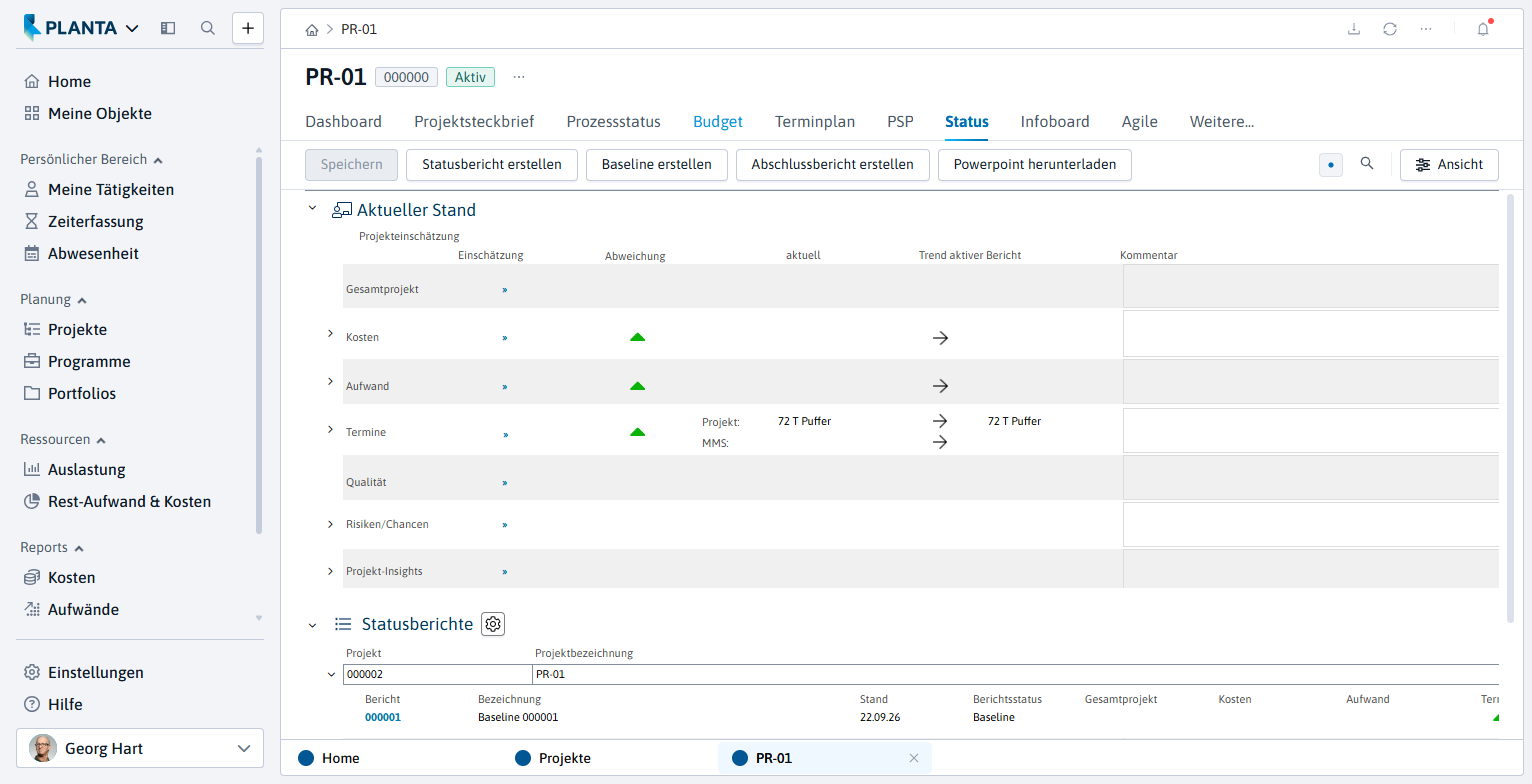Click Kosten trend arrow icon
This screenshot has height=784, width=1532.
point(940,338)
